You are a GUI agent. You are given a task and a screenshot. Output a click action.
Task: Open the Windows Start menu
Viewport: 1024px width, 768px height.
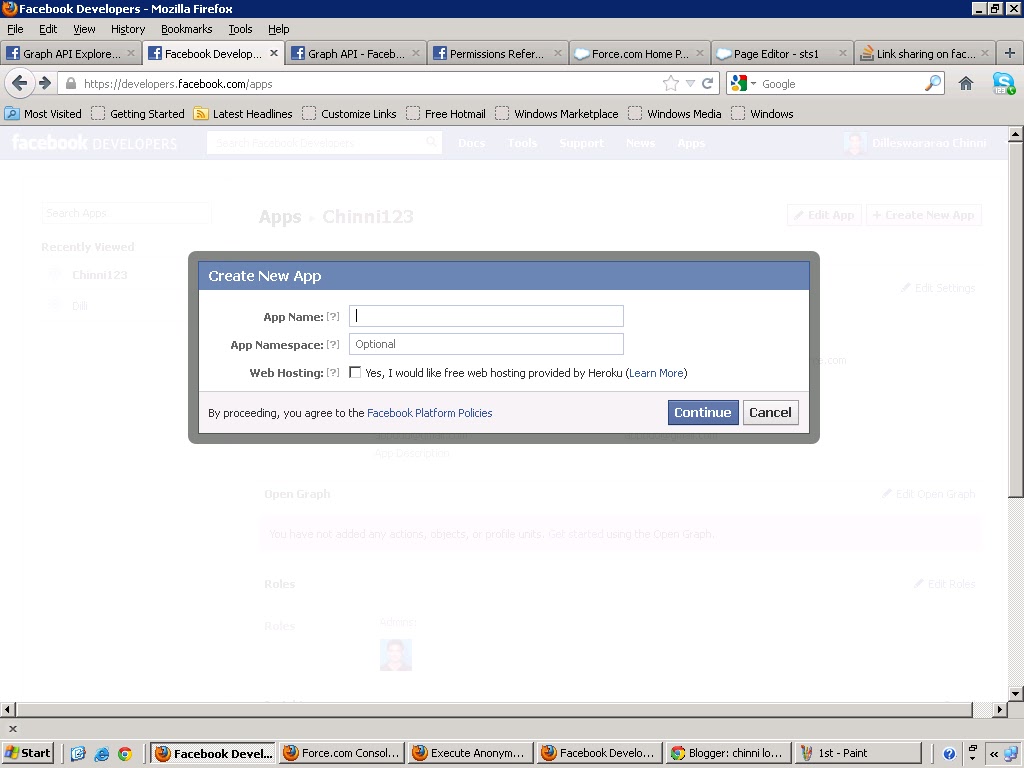27,753
